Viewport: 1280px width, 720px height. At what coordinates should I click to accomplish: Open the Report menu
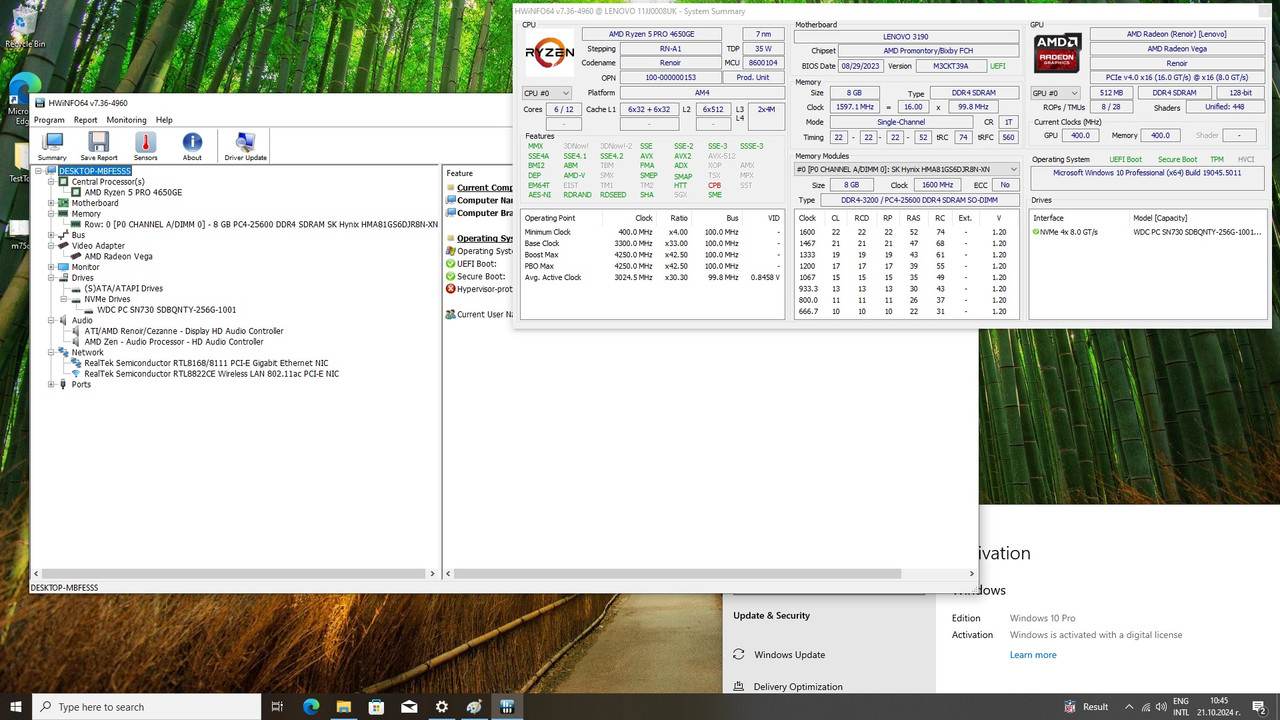85,120
